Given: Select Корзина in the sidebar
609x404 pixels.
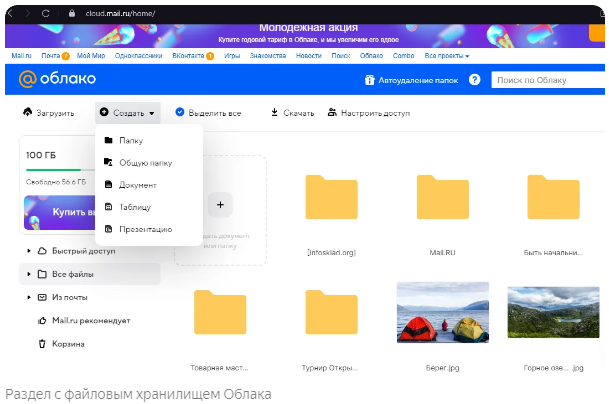Looking at the screenshot, I should point(68,344).
